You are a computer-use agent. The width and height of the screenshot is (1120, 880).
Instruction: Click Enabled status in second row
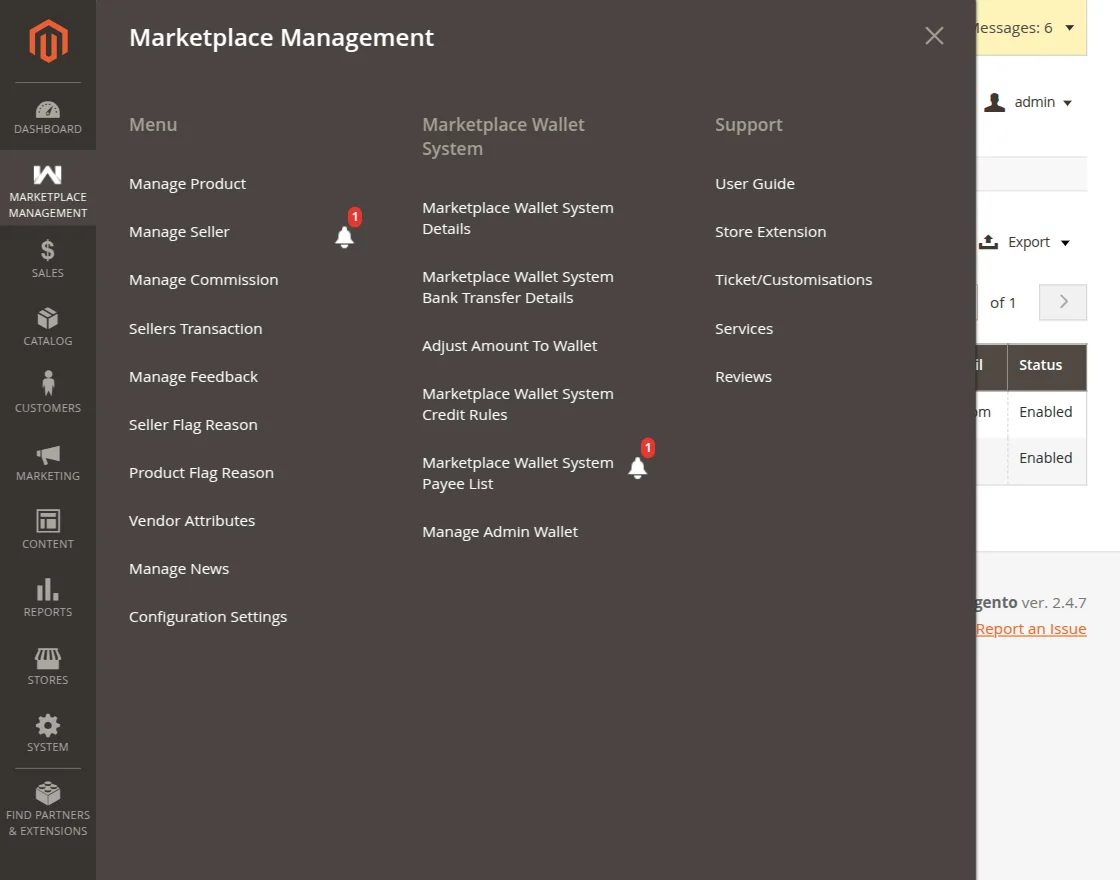(1046, 458)
